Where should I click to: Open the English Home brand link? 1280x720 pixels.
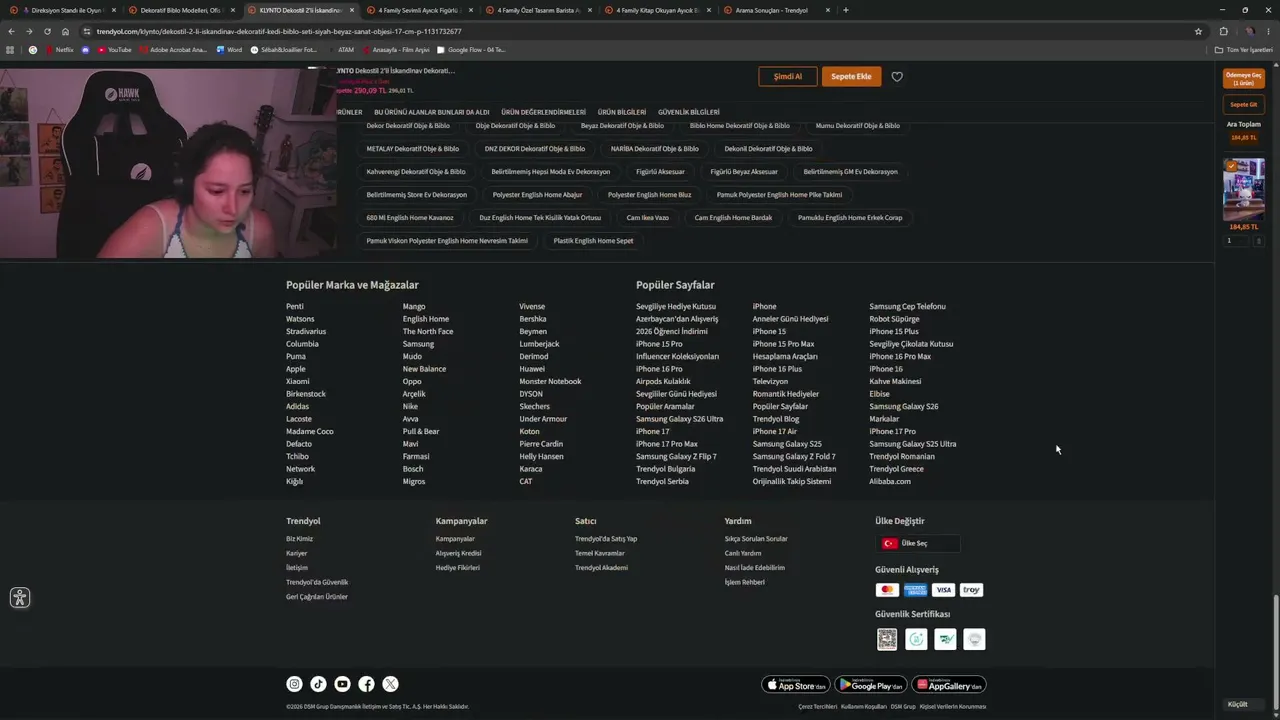(426, 319)
